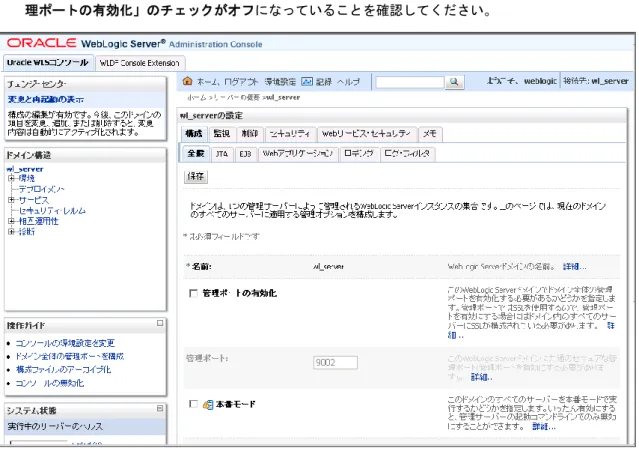Expand the 環境 tree node
639x460 pixels.
tap(11, 178)
